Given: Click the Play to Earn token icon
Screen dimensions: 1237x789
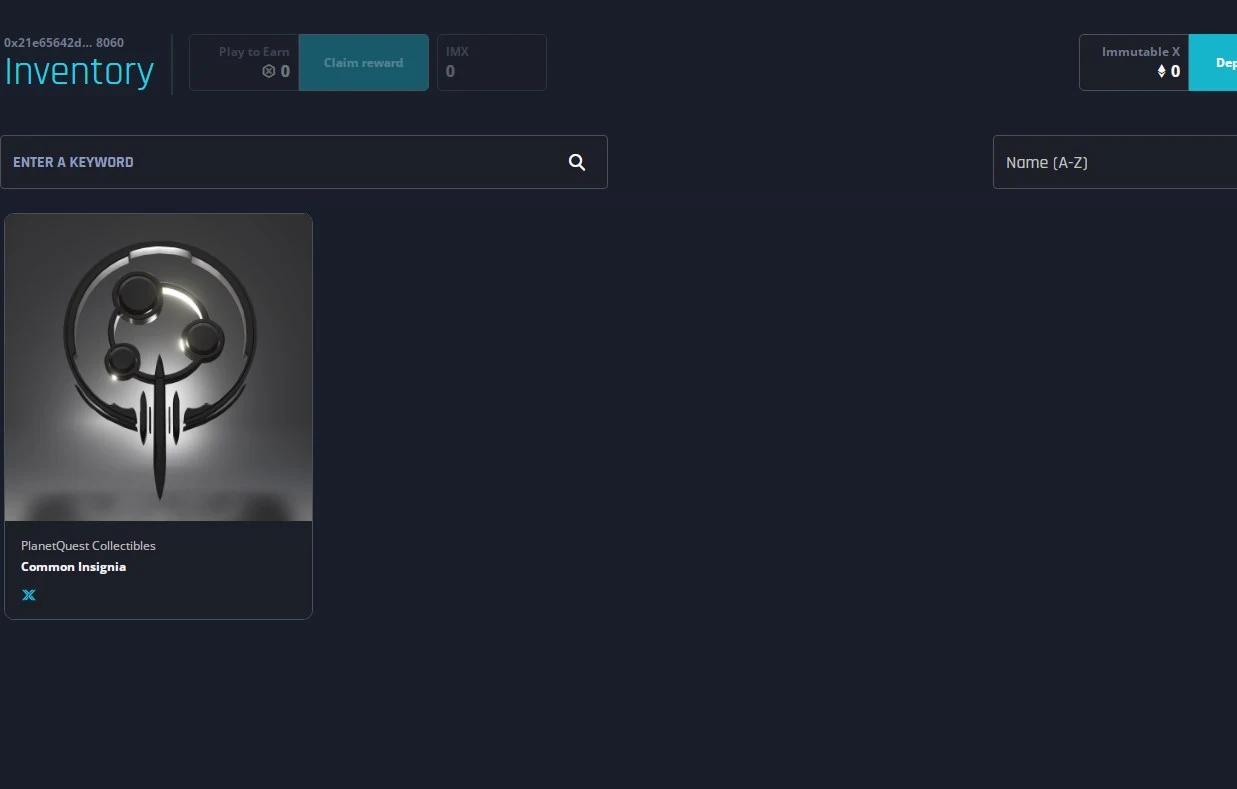Looking at the screenshot, I should click(x=268, y=71).
